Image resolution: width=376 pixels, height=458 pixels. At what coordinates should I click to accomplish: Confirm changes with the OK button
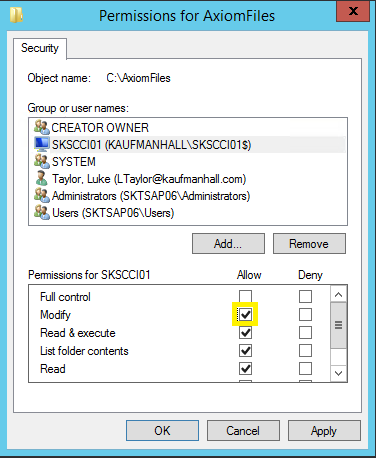pyautogui.click(x=162, y=430)
